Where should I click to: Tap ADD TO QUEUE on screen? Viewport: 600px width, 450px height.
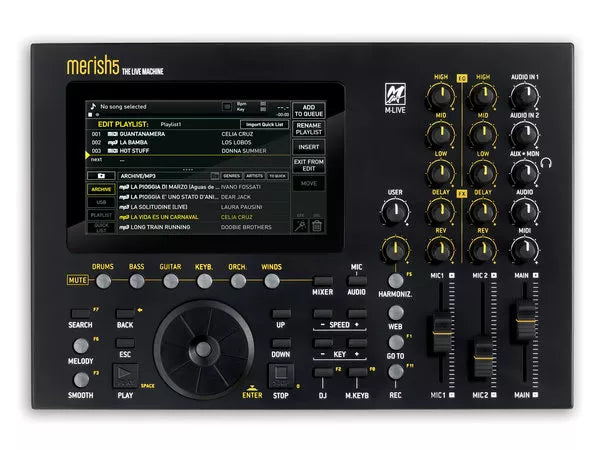(x=308, y=109)
